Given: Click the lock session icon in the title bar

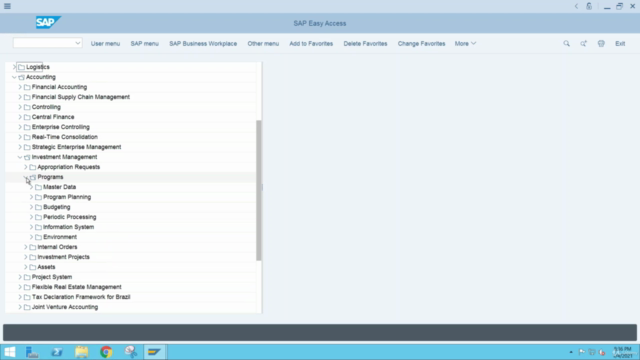Looking at the screenshot, I should point(589,6).
